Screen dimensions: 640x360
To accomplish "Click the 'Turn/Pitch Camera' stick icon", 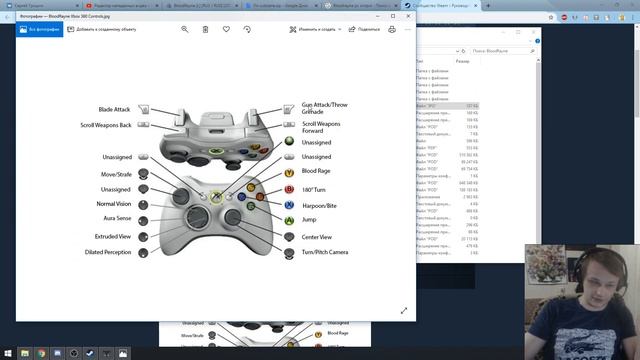I will click(289, 253).
